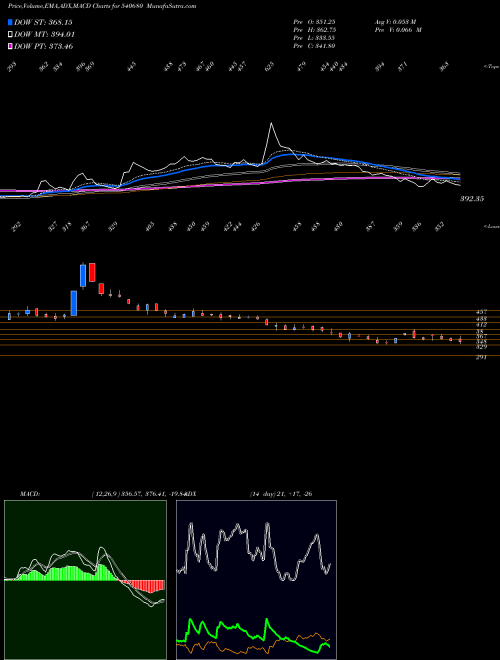Image resolution: width=500 pixels, height=660 pixels.
Task: Click the Pre O (open) price value
Action: pyautogui.click(x=314, y=21)
